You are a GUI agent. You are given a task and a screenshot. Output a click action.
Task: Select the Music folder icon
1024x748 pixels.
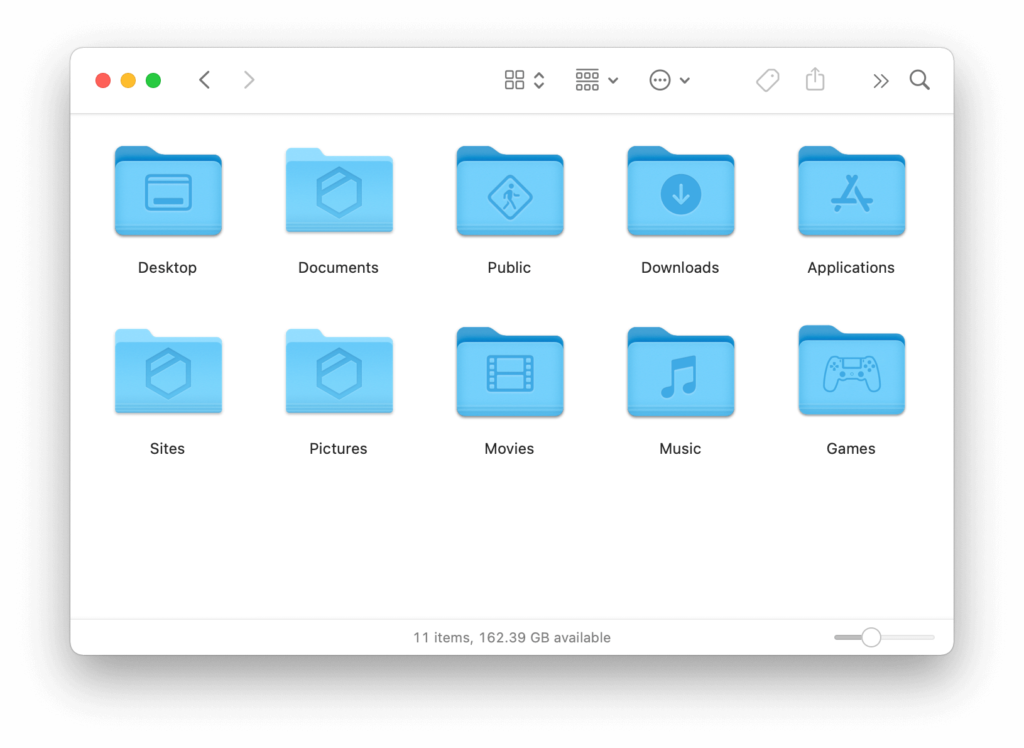pyautogui.click(x=681, y=373)
